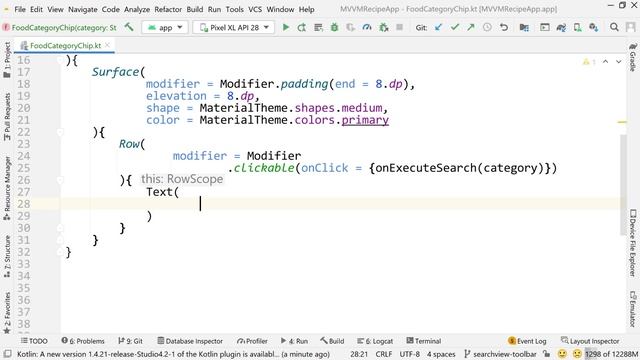Viewport: 640px width, 360px height.
Task: Push commits with Git up-right arrow
Action: 471,27
